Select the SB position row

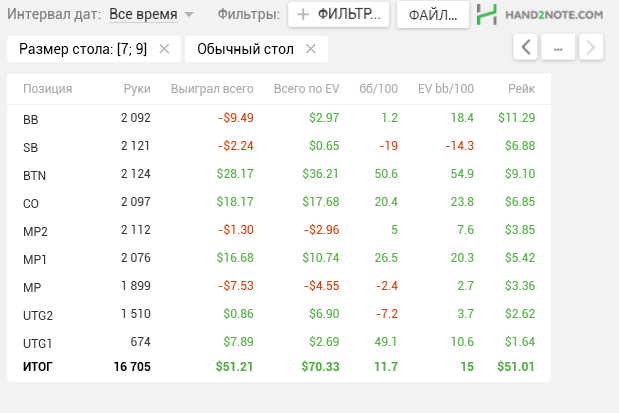(278, 146)
